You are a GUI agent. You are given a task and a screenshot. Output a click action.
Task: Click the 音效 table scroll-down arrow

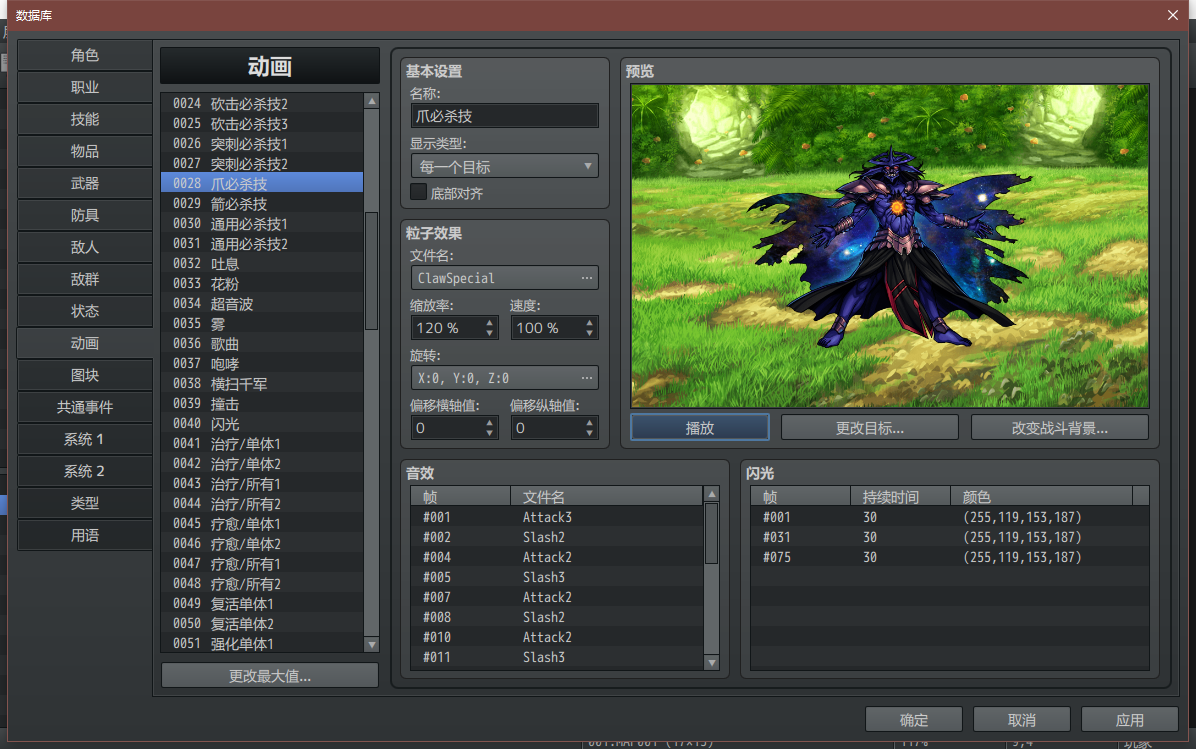pyautogui.click(x=712, y=663)
